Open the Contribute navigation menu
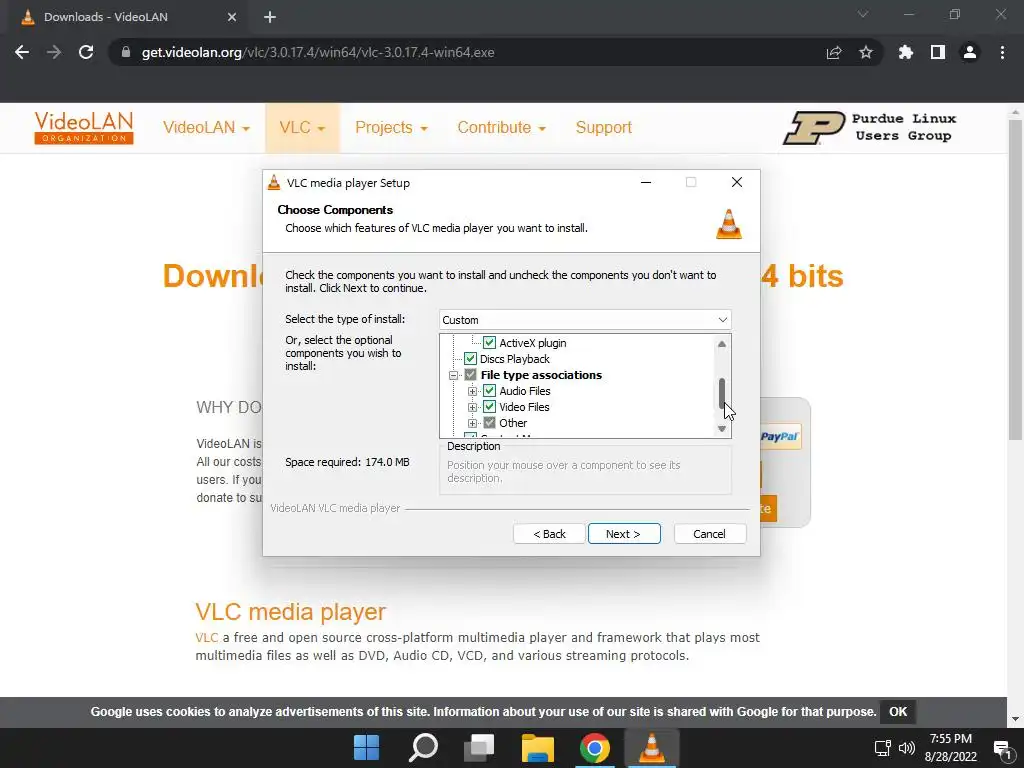Image resolution: width=1024 pixels, height=768 pixels. coord(501,127)
